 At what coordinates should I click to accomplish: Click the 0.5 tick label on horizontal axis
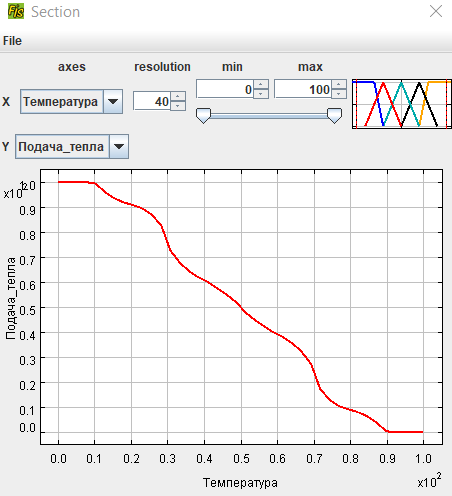(x=241, y=459)
